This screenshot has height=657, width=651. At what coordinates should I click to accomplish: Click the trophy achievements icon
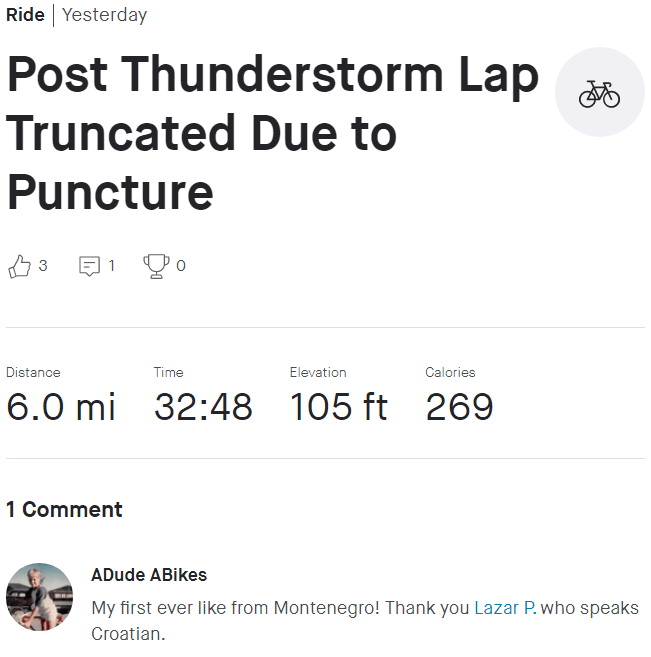(x=156, y=266)
